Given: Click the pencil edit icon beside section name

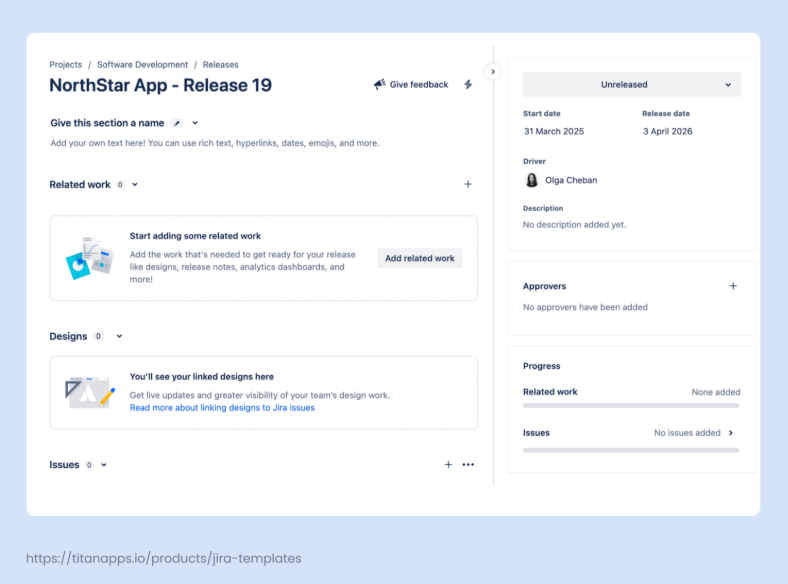Looking at the screenshot, I should click(x=177, y=123).
